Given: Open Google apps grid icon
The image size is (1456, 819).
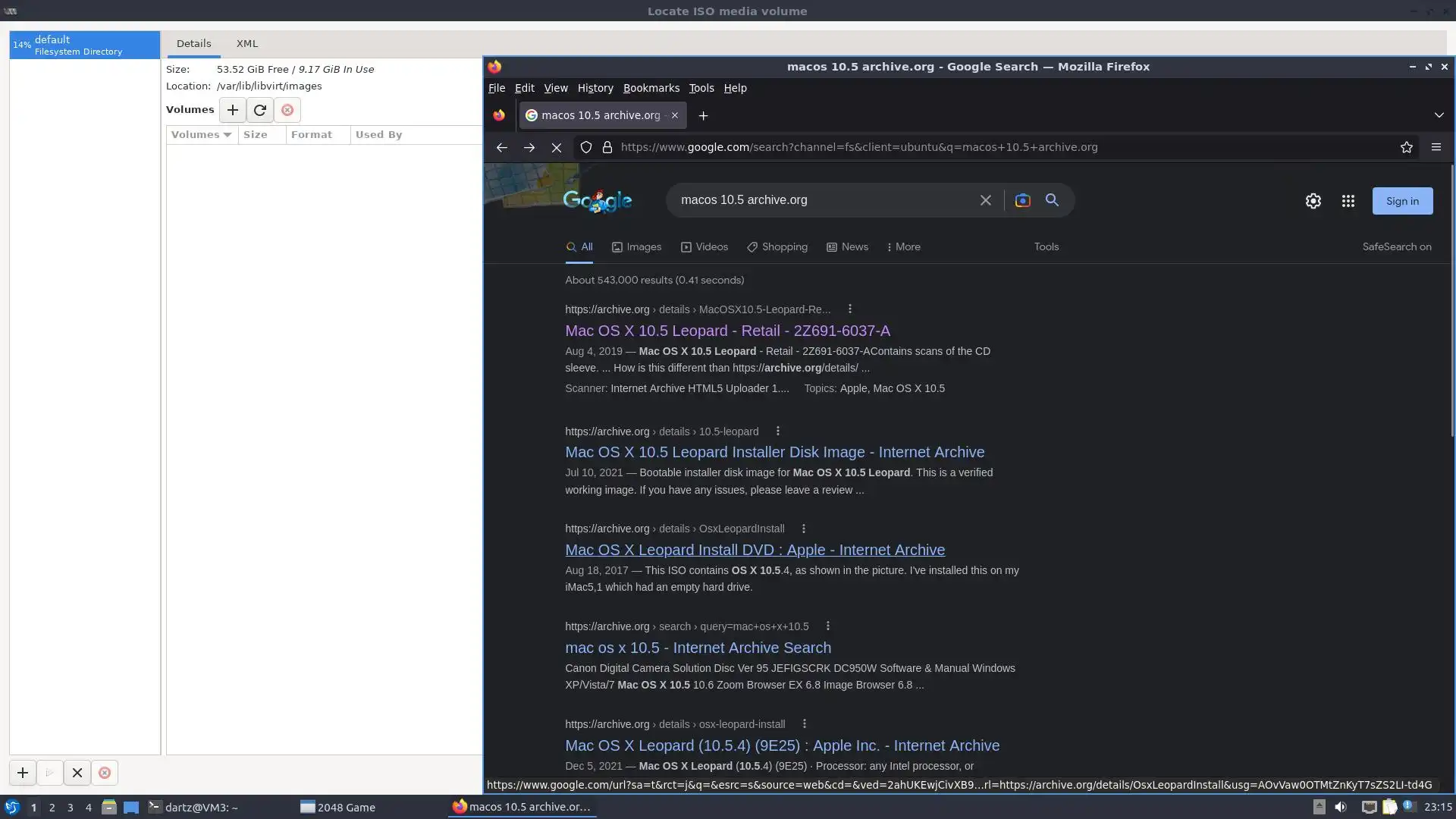Looking at the screenshot, I should tap(1348, 201).
